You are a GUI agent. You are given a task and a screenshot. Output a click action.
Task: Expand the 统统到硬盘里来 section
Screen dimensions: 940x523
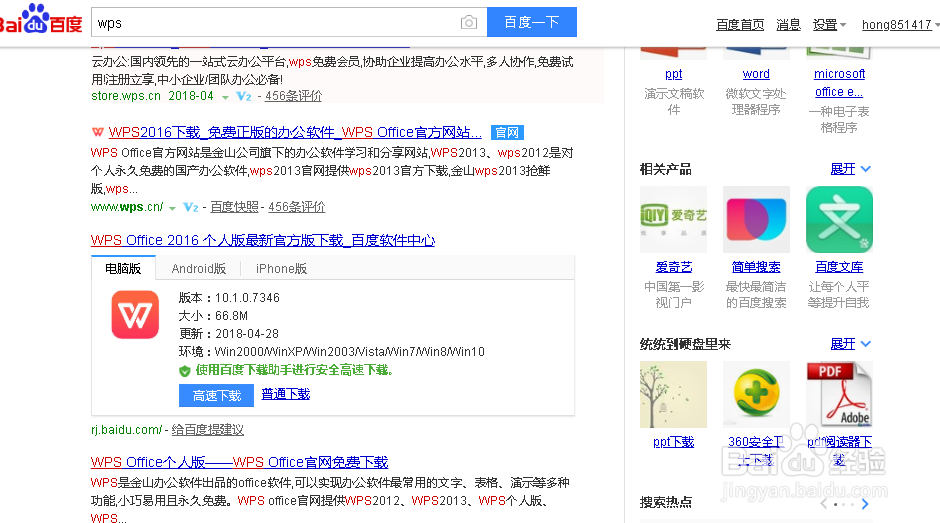[850, 344]
